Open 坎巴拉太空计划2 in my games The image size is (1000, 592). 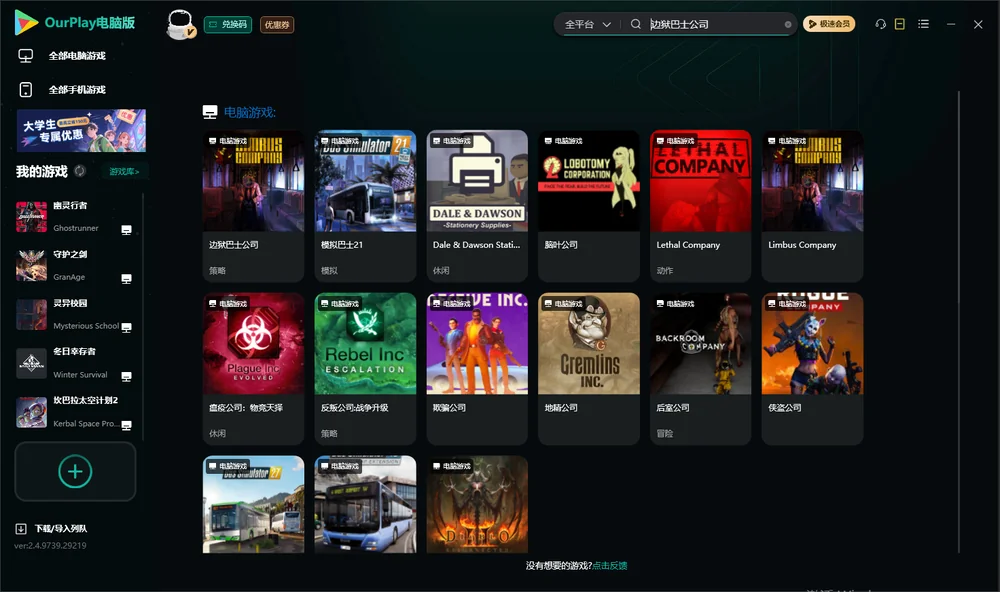tap(73, 412)
